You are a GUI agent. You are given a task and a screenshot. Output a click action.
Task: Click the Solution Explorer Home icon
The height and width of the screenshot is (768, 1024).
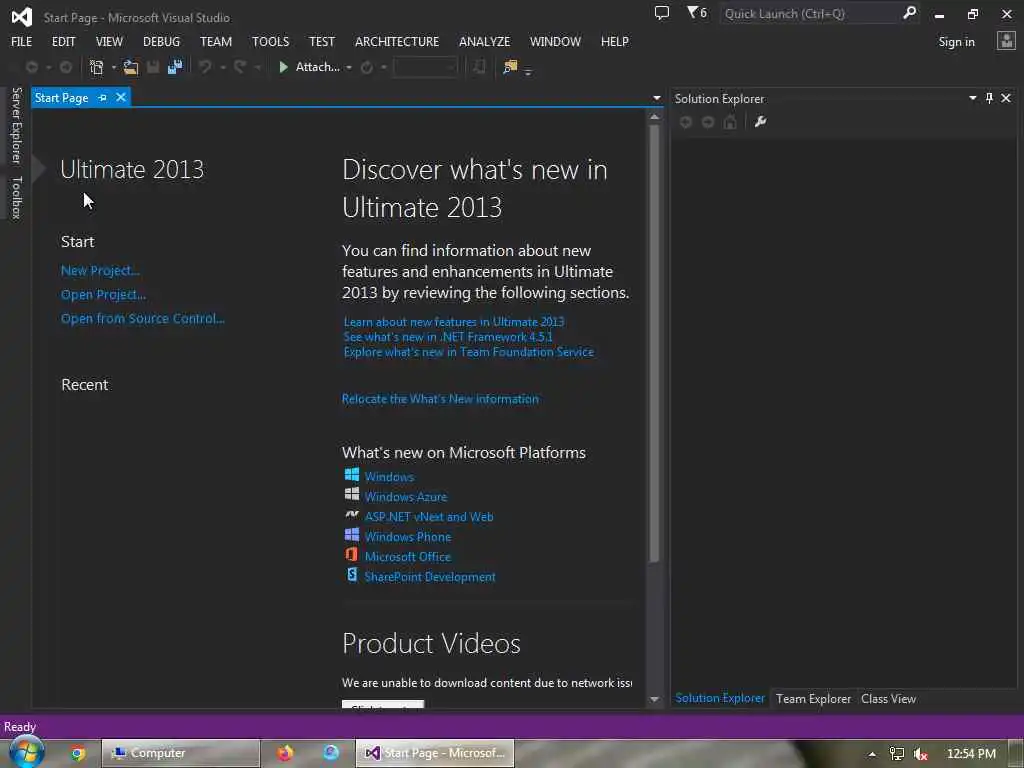point(730,121)
